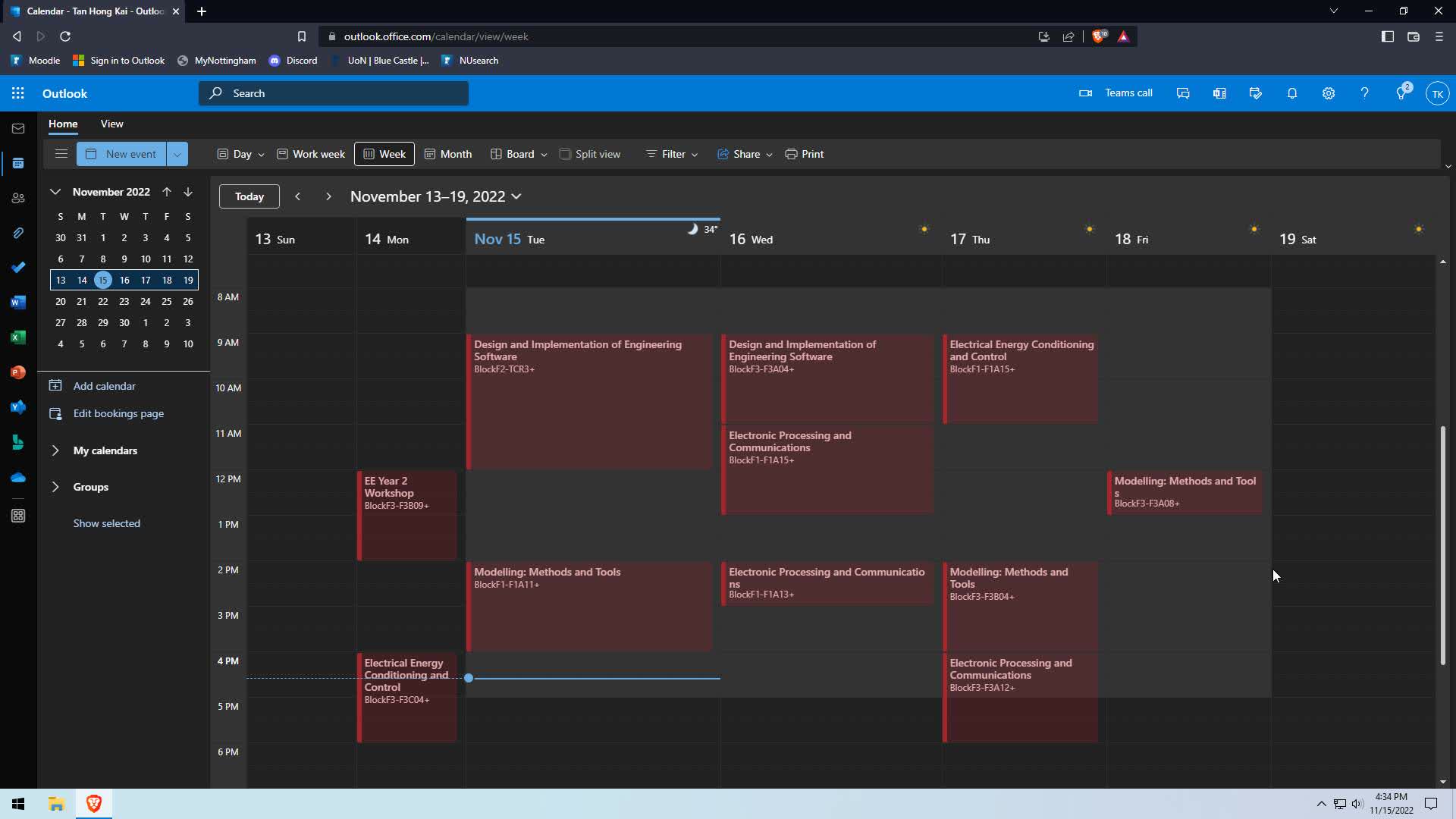Open the Notifications bell icon

[x=1292, y=93]
